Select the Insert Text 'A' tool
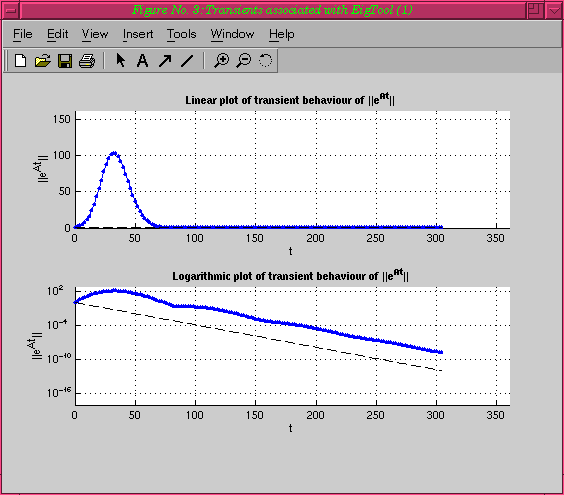 tap(142, 60)
